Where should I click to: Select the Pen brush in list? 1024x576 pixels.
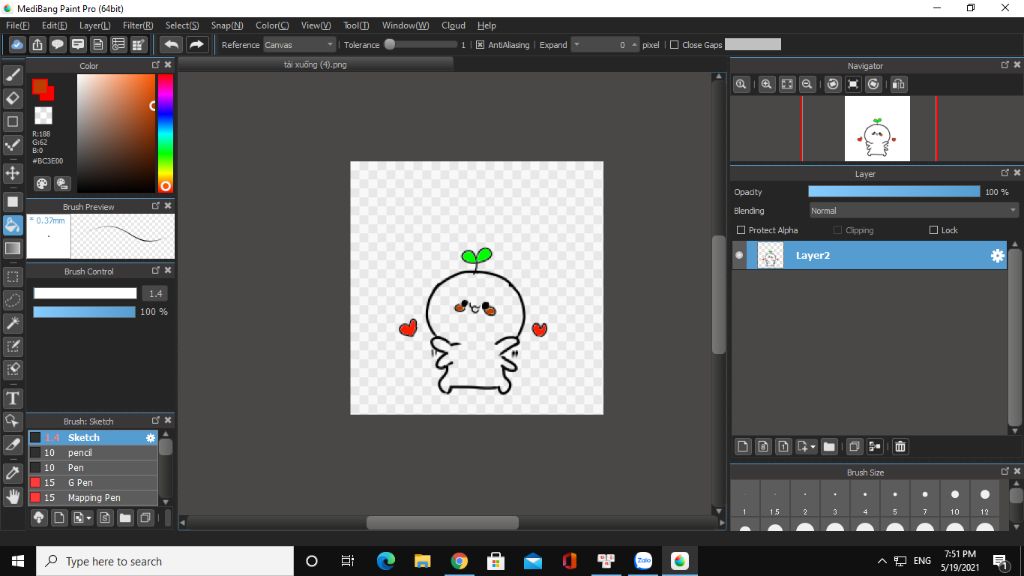[x=93, y=468]
